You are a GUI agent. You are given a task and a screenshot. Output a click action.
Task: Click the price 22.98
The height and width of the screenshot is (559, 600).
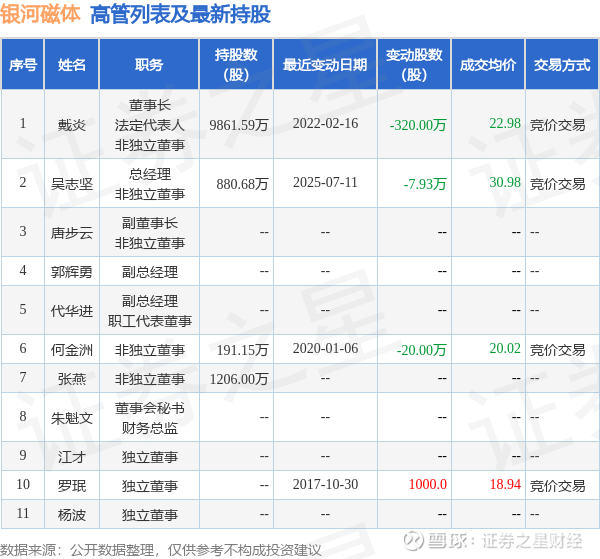(505, 123)
